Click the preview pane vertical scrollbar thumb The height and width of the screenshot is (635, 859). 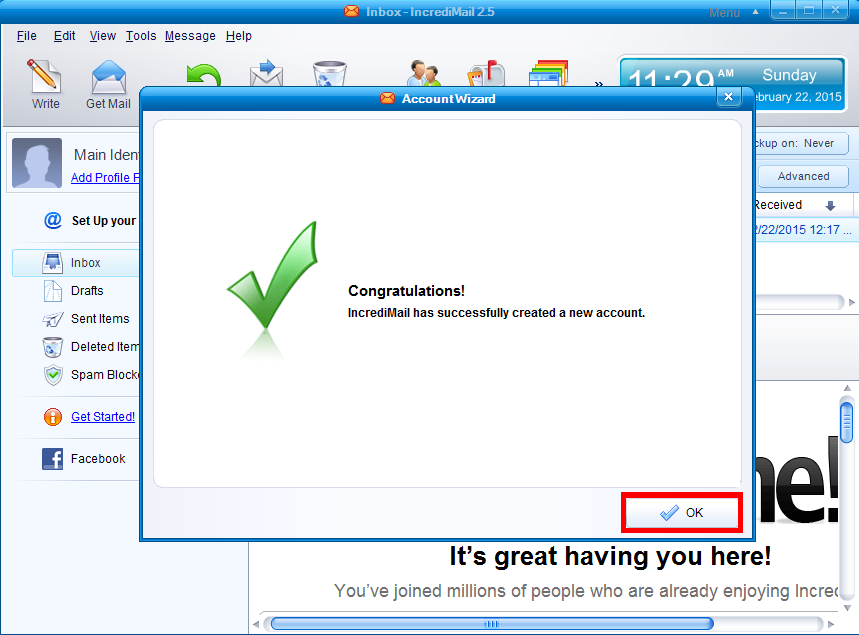(847, 422)
